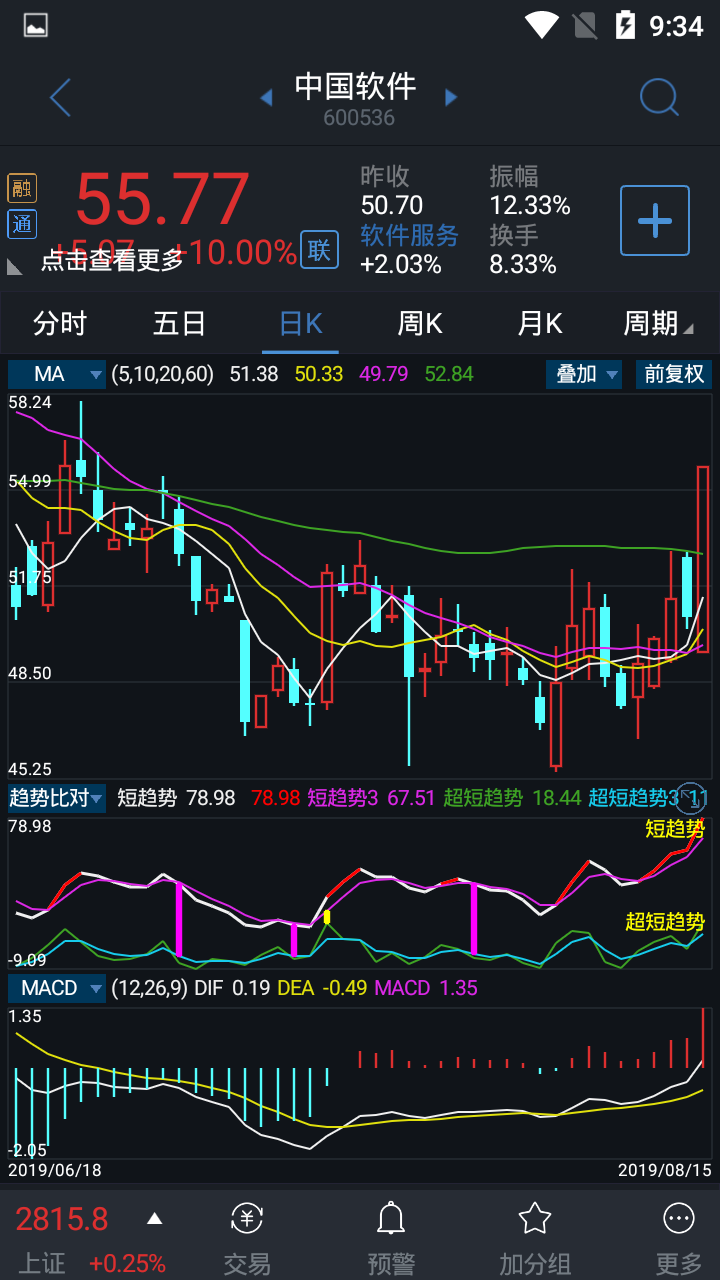Open the 叠加 overlay dropdown
The image size is (720, 1280).
pos(584,374)
